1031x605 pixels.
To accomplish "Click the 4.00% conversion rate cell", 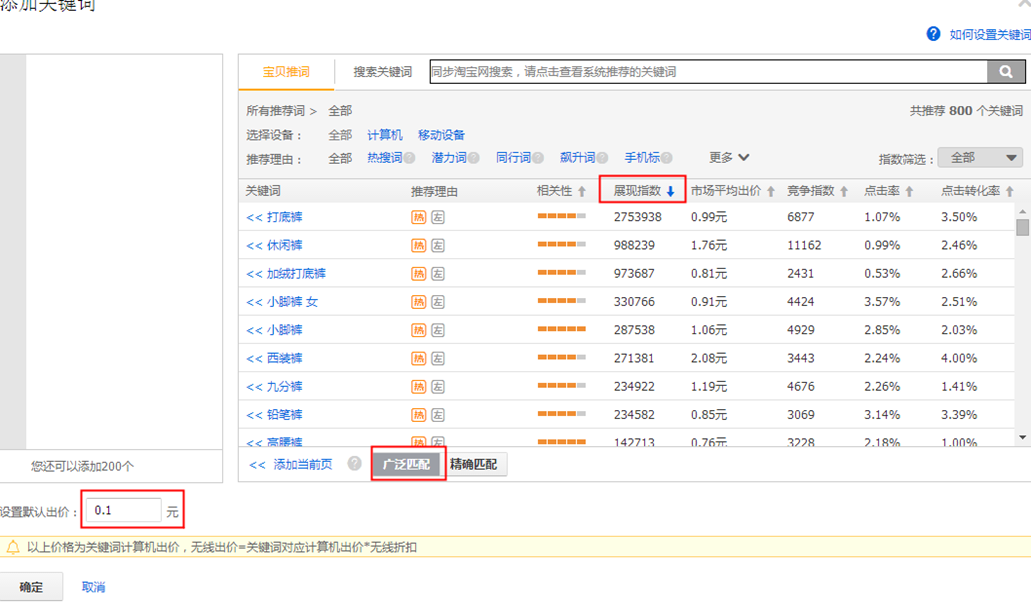I will point(959,358).
